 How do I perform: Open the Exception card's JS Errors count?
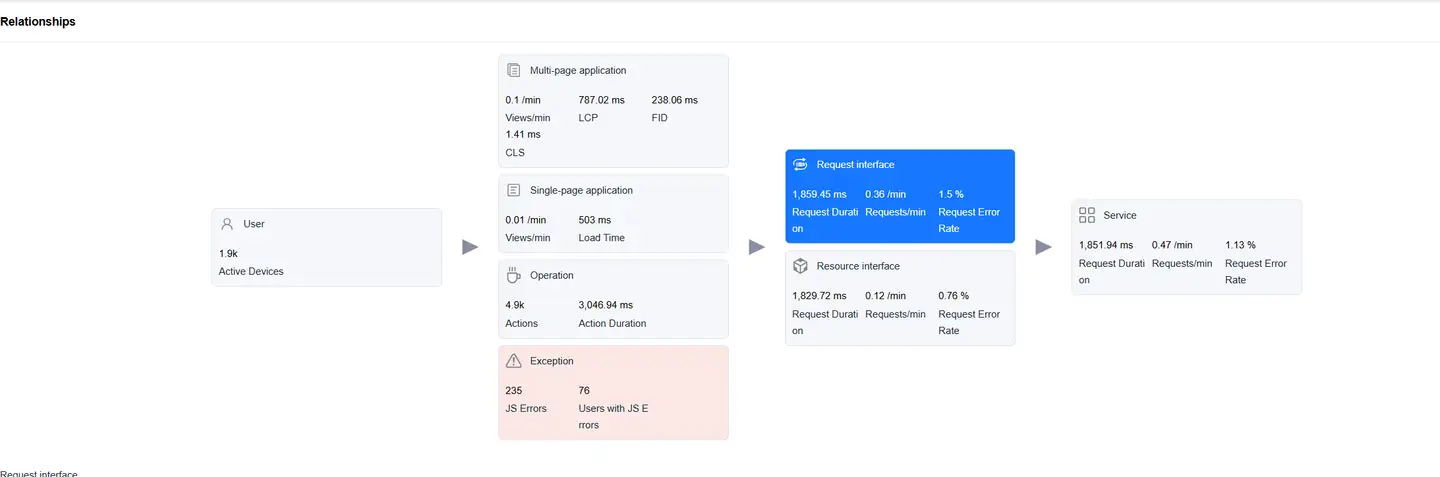click(x=514, y=390)
